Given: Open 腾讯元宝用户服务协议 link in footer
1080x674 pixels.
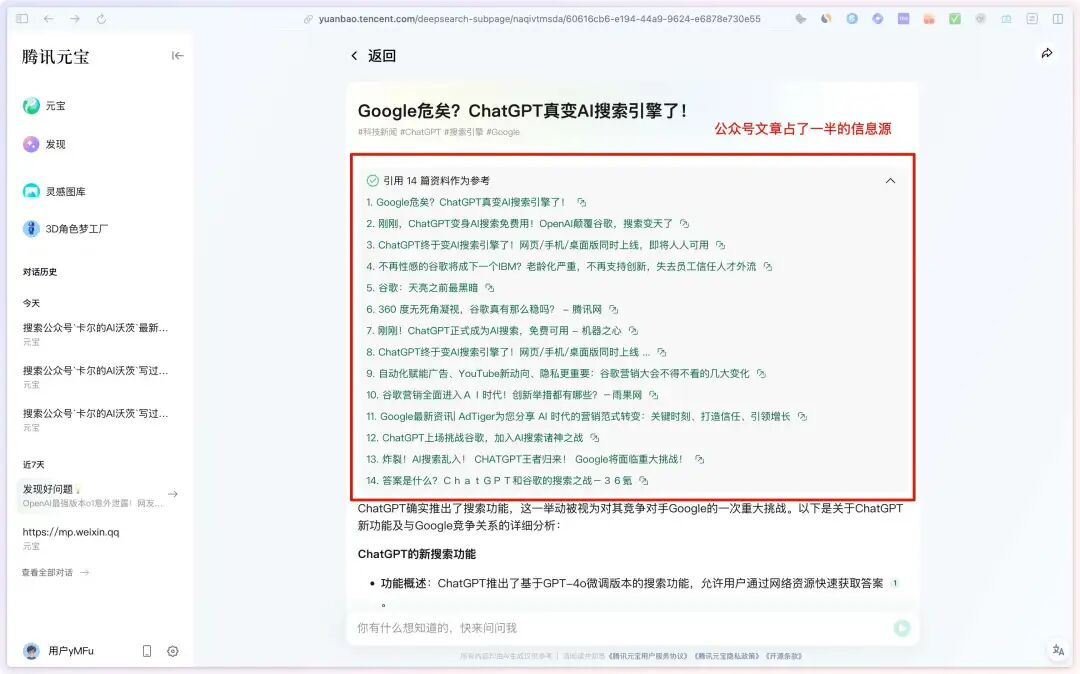Looking at the screenshot, I should click(648, 656).
